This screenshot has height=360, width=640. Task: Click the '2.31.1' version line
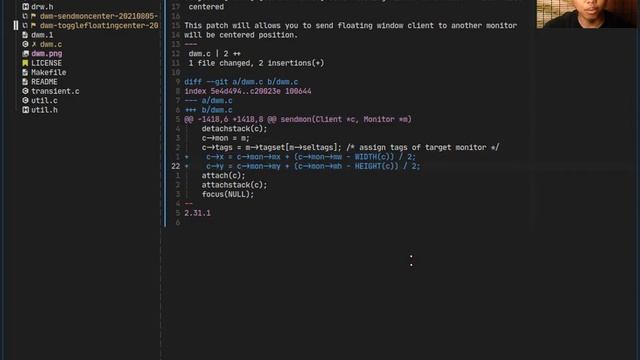(x=197, y=213)
